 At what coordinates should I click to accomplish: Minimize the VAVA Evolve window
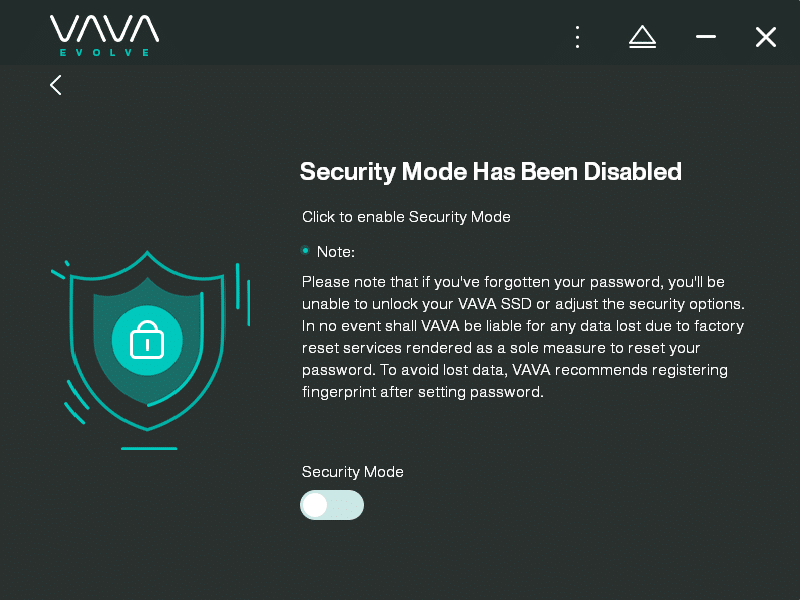tap(706, 37)
